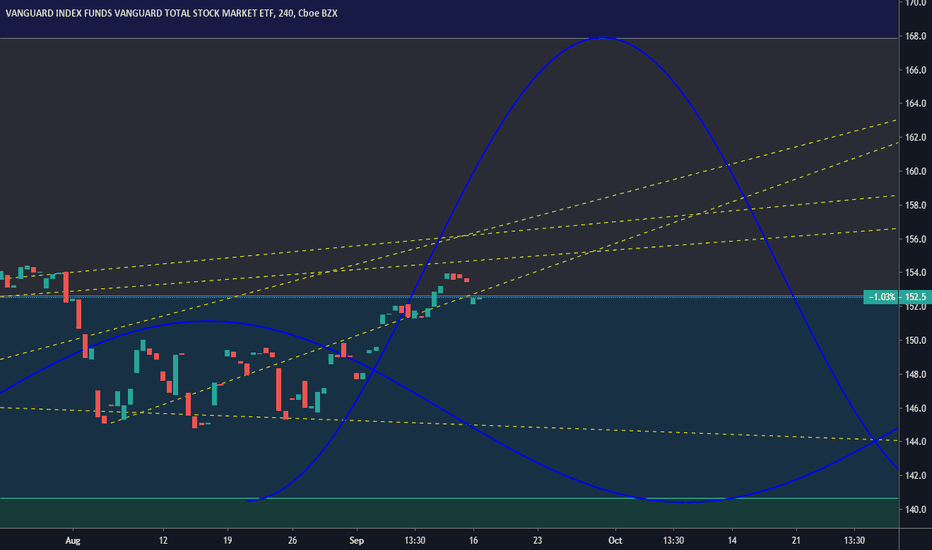Select the horizontal line at 168.0 level
The width and height of the screenshot is (932, 550).
point(449,39)
